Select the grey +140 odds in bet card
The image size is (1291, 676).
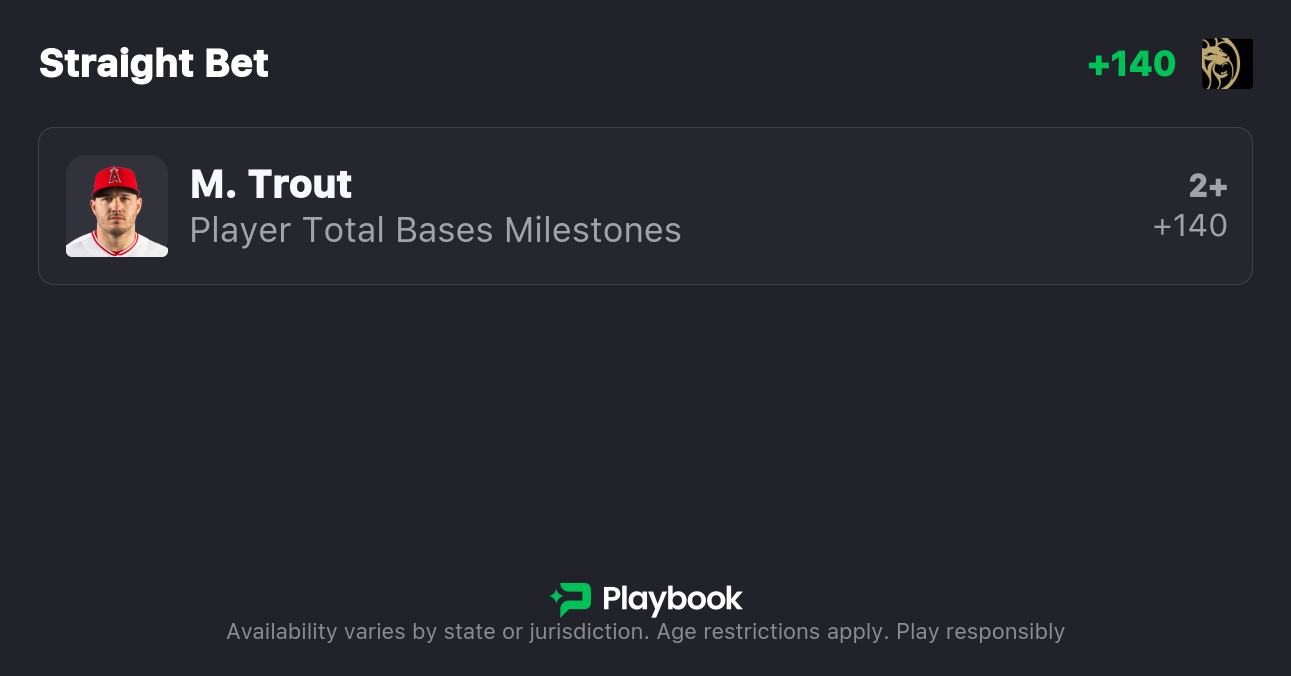click(x=1190, y=226)
